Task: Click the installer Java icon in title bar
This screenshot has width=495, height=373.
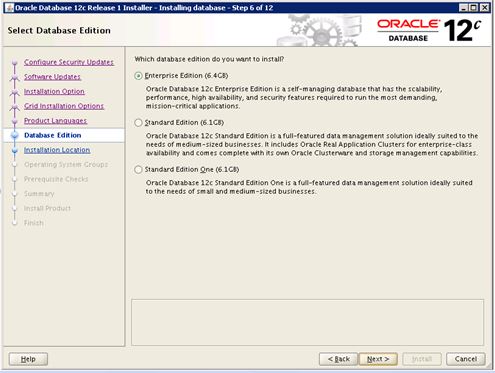Action: click(x=10, y=8)
